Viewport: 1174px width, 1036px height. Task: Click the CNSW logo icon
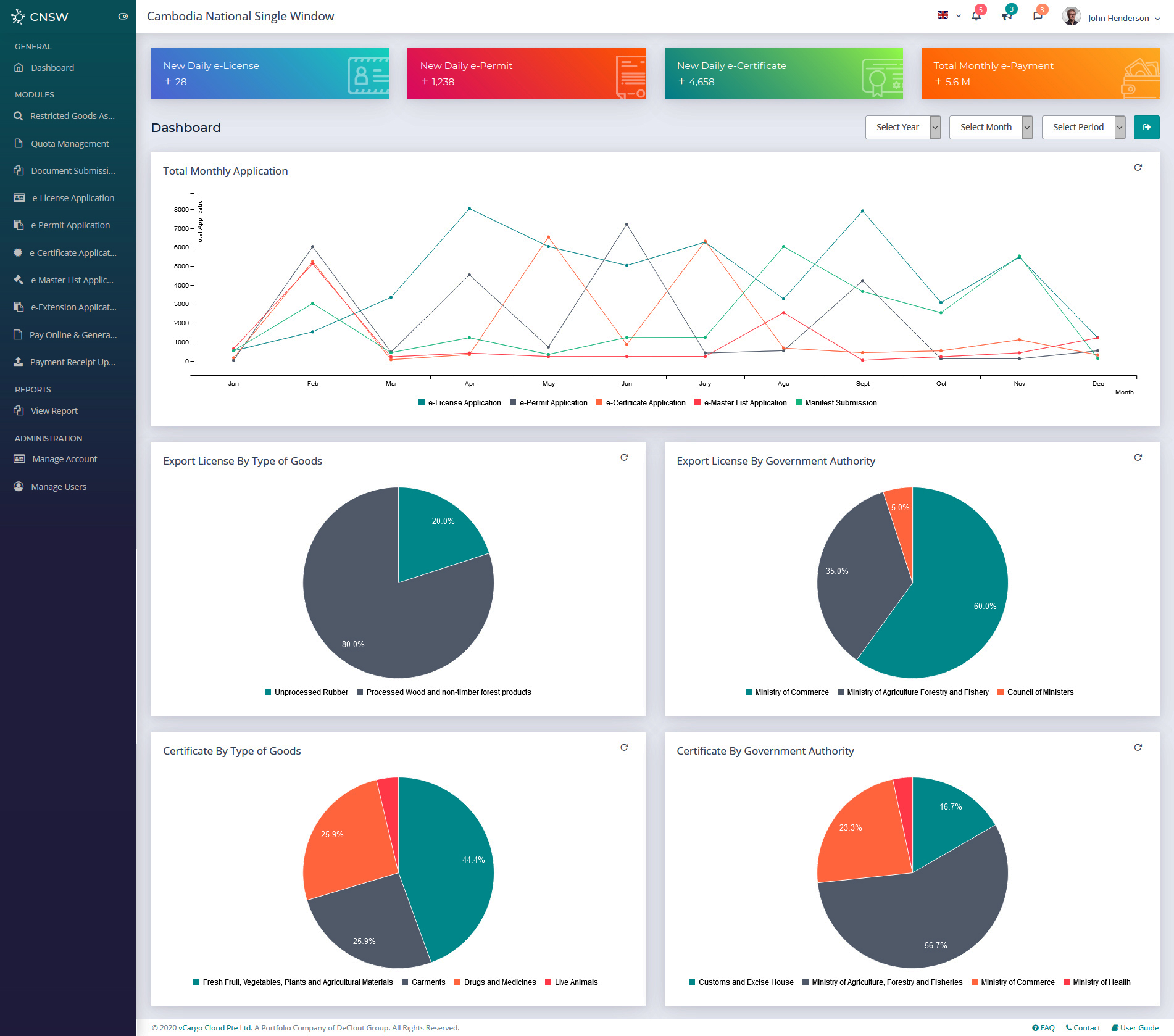[18, 17]
